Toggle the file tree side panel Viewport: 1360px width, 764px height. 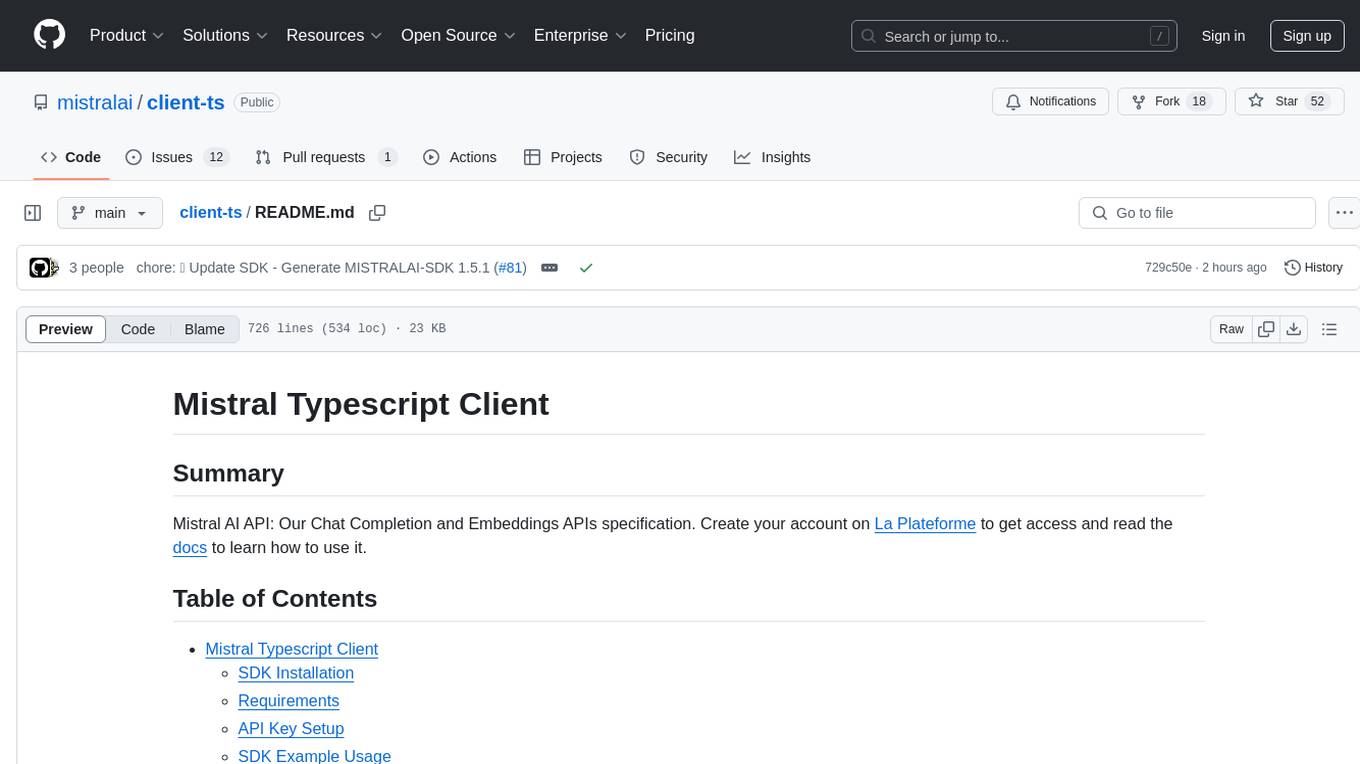coord(33,213)
